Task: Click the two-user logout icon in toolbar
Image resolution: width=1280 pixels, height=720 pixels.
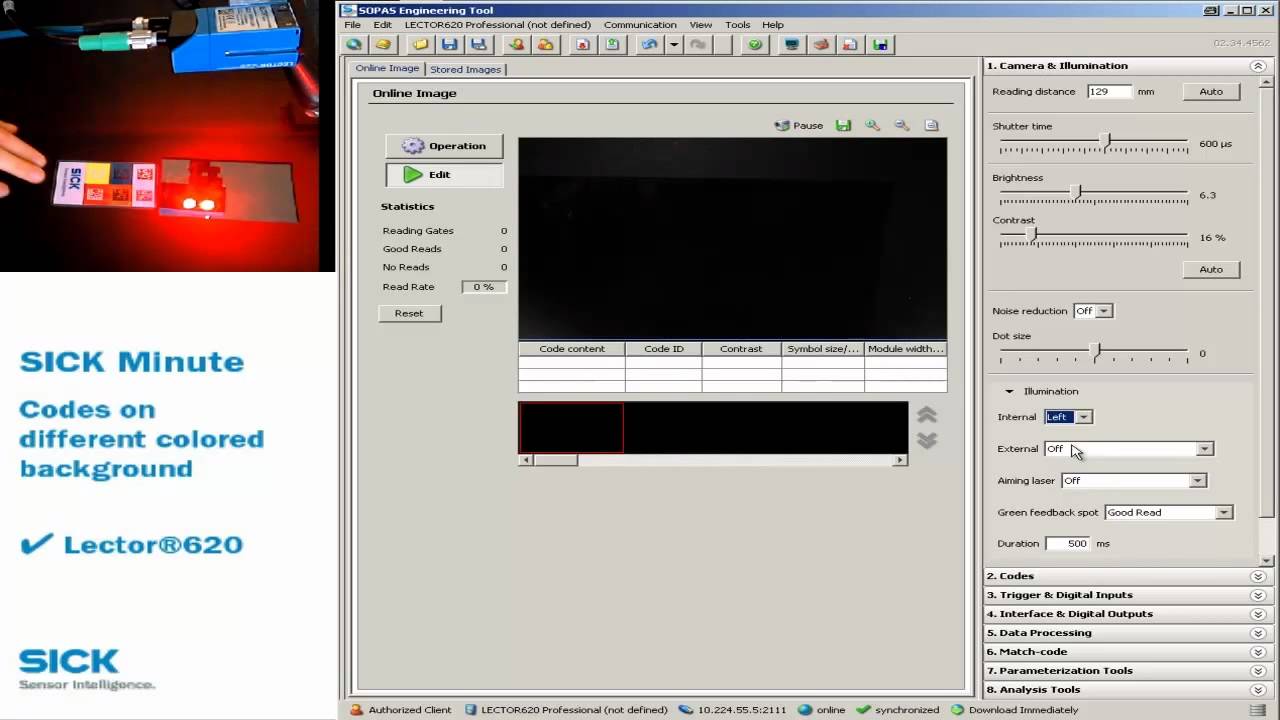Action: [545, 44]
